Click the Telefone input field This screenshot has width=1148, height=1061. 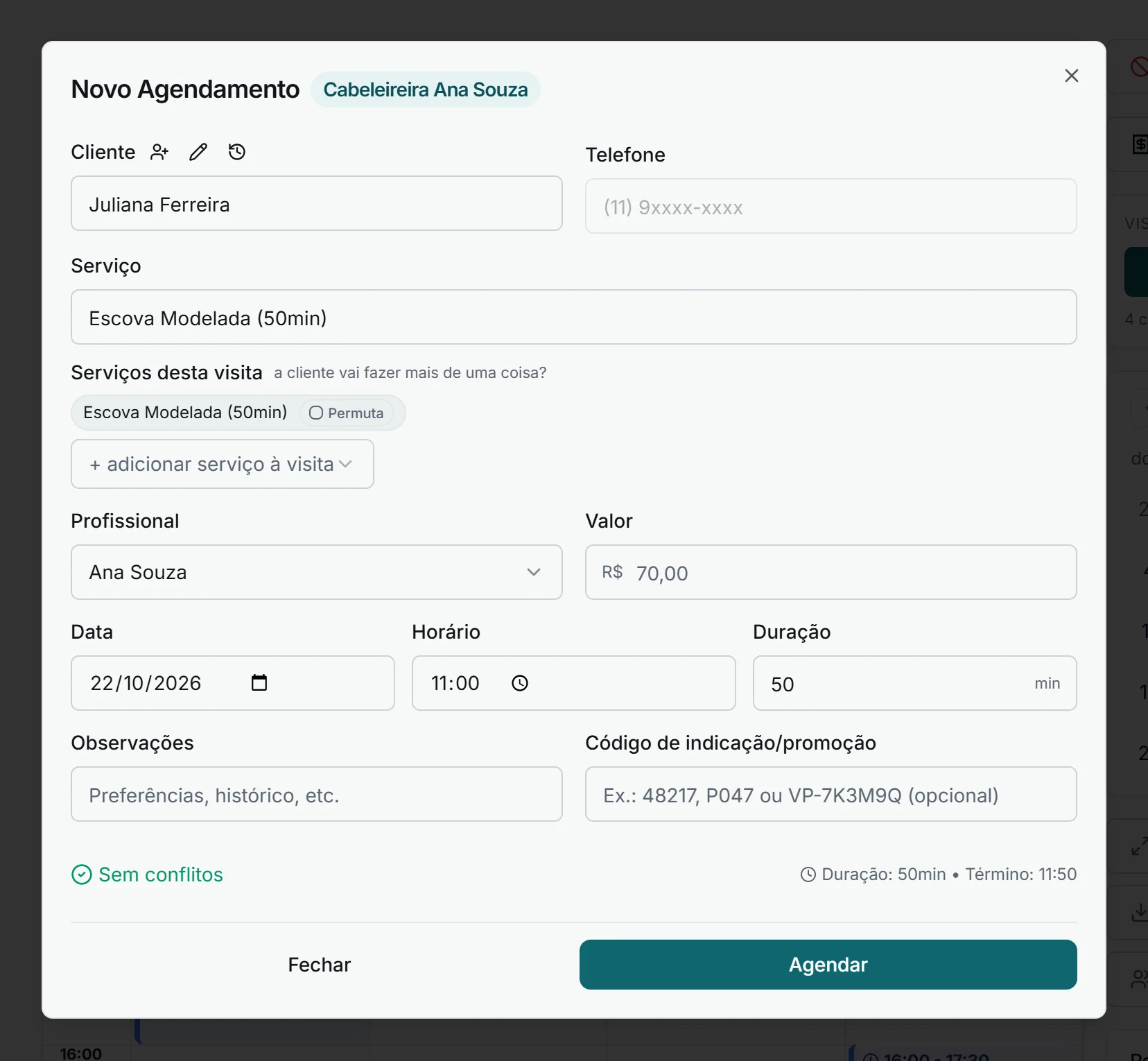click(831, 206)
